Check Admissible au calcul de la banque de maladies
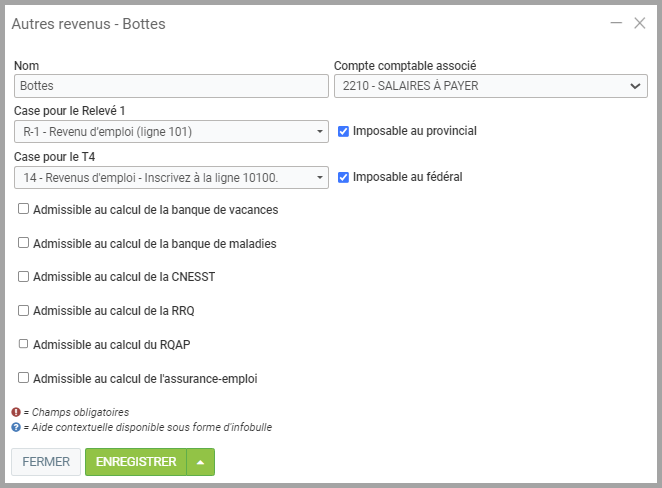 [x=24, y=243]
